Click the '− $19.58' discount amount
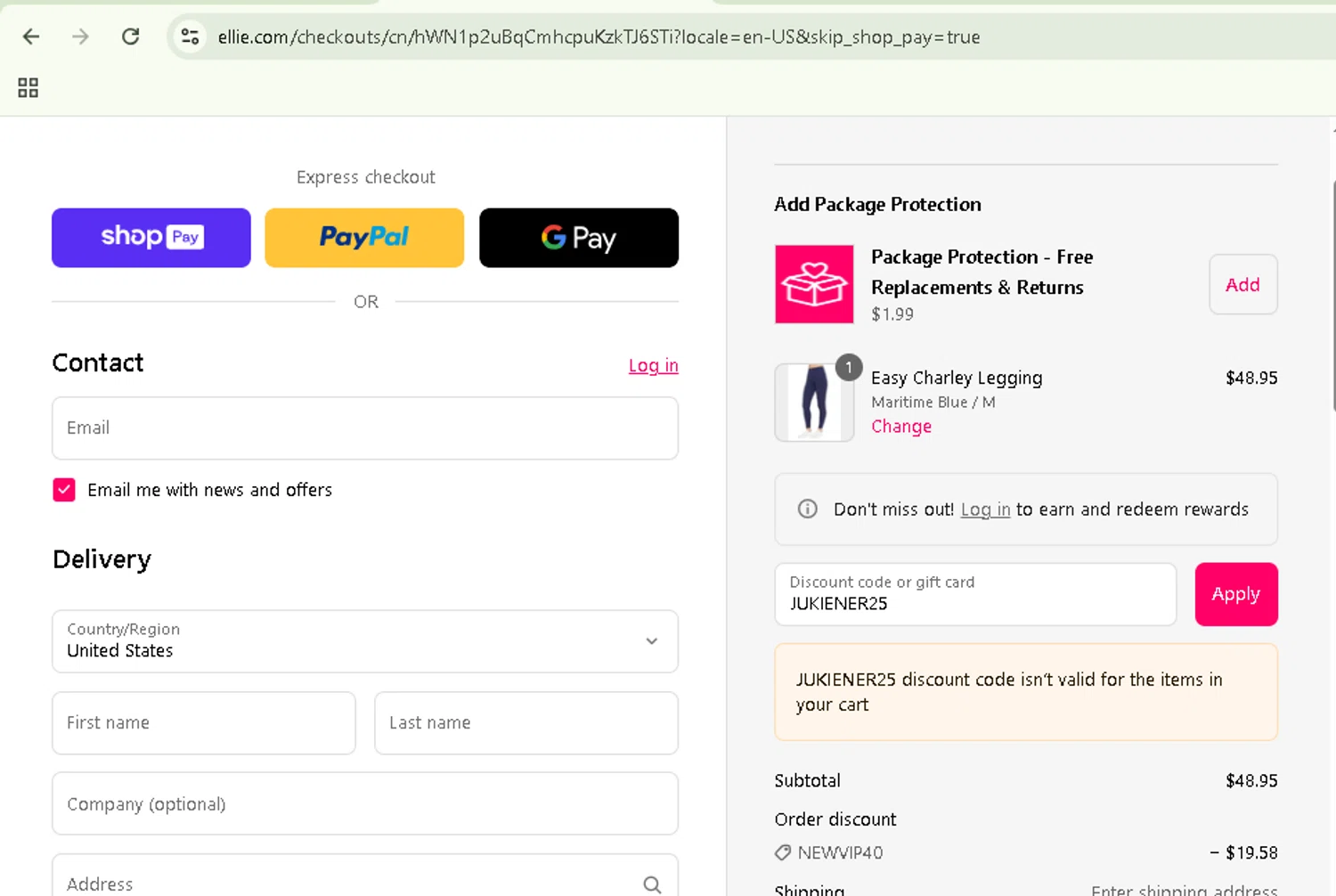This screenshot has width=1336, height=896. tap(1243, 852)
